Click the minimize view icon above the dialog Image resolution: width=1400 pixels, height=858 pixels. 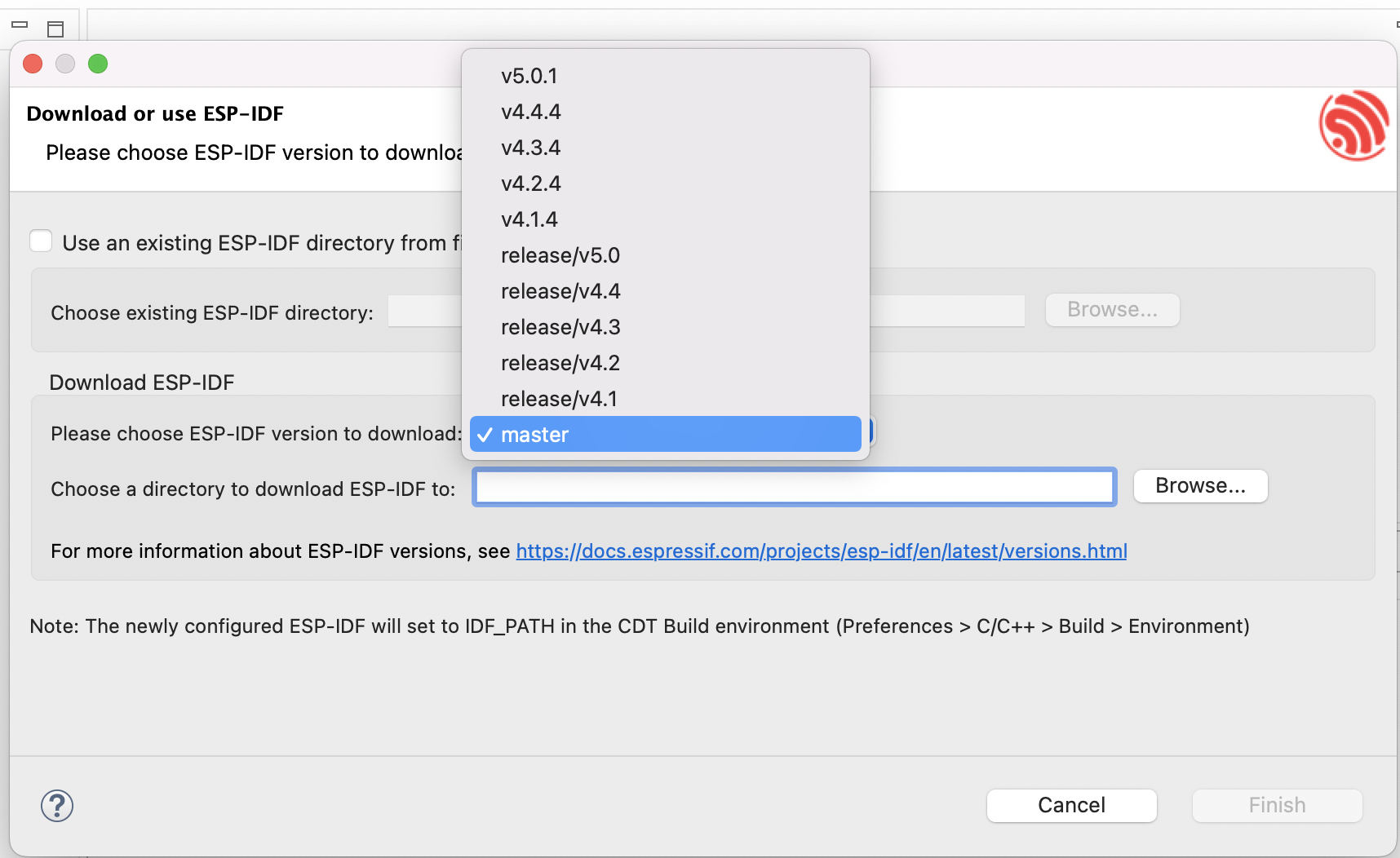point(20,26)
